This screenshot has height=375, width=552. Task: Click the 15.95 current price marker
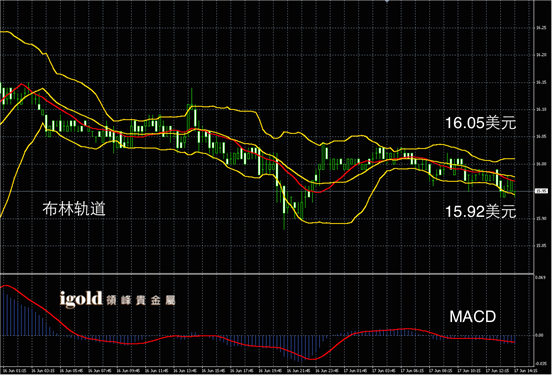point(541,191)
